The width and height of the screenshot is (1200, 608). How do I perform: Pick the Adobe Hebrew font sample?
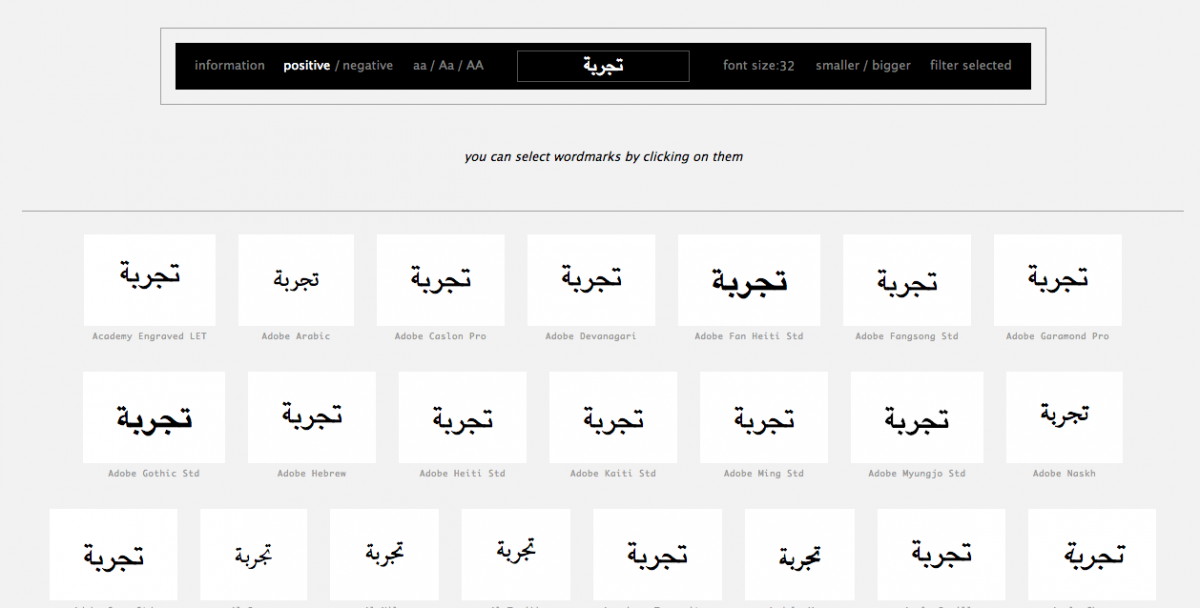pyautogui.click(x=312, y=417)
